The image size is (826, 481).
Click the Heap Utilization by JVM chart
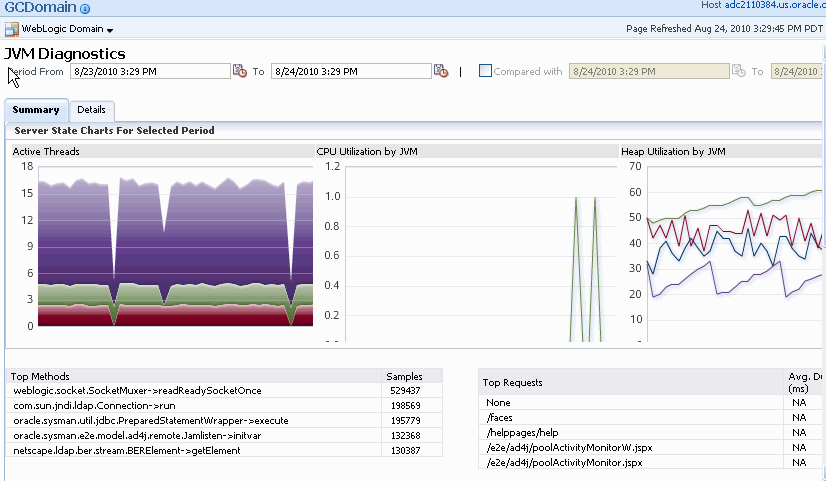tap(736, 254)
